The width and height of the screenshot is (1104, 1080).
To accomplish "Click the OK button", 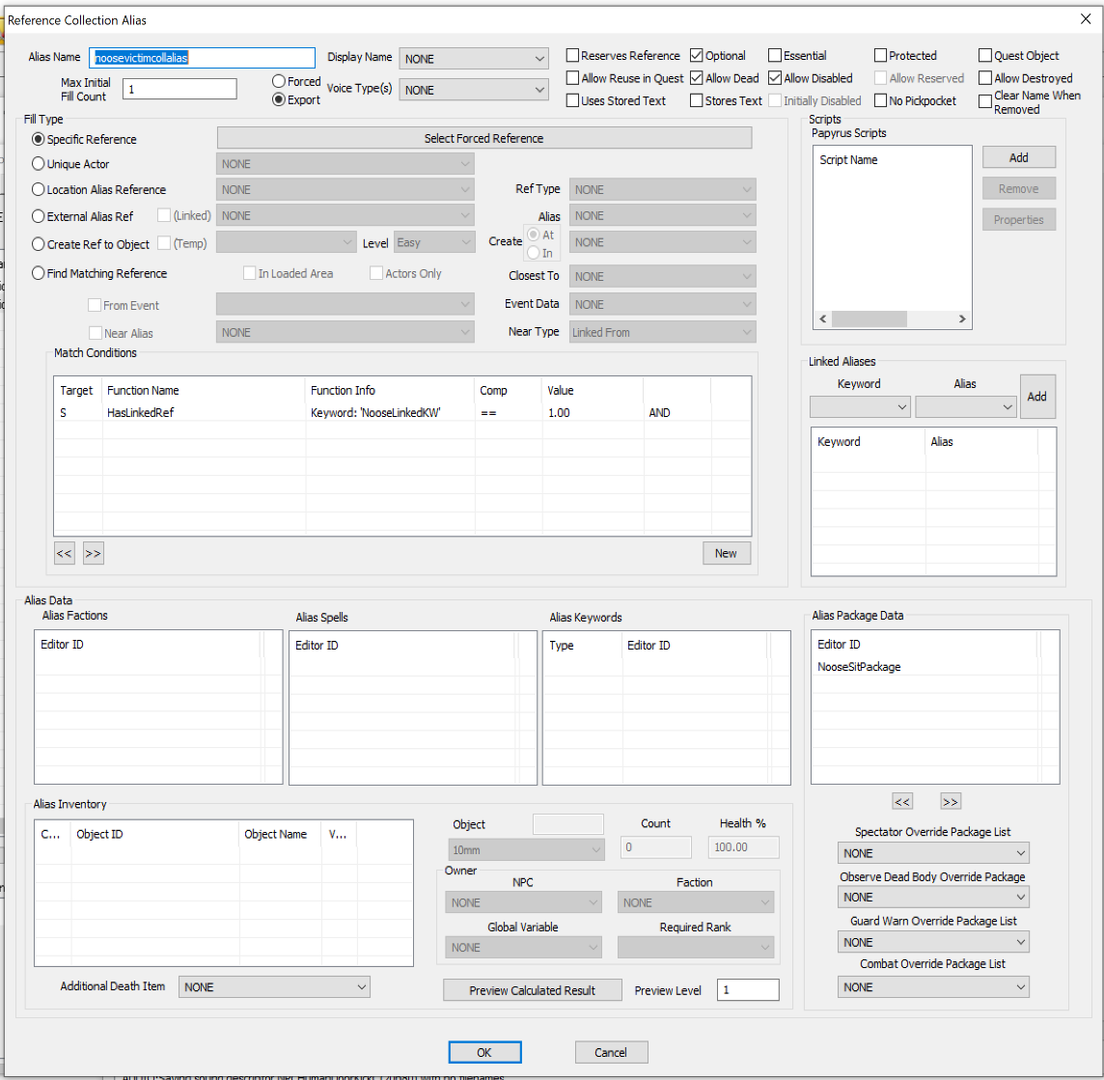I will coord(484,1053).
